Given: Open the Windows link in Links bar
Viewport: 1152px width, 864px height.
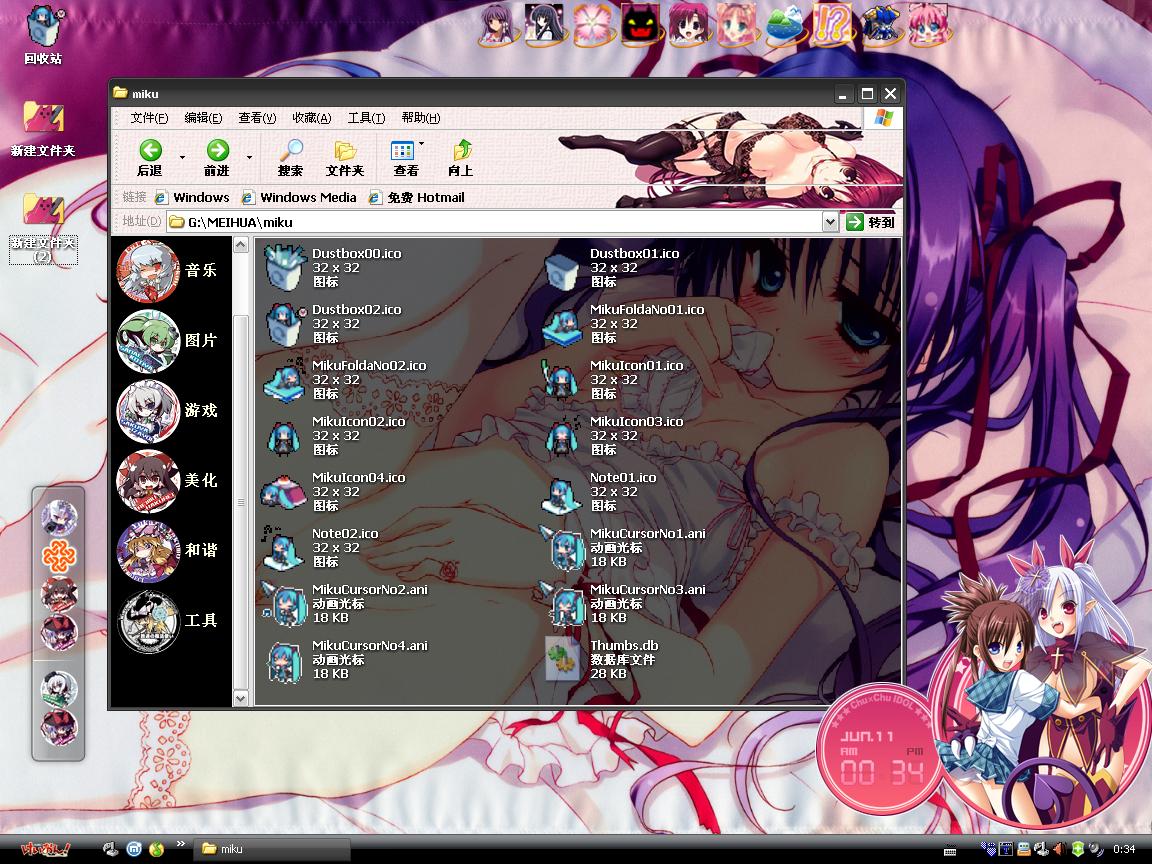Looking at the screenshot, I should 192,197.
